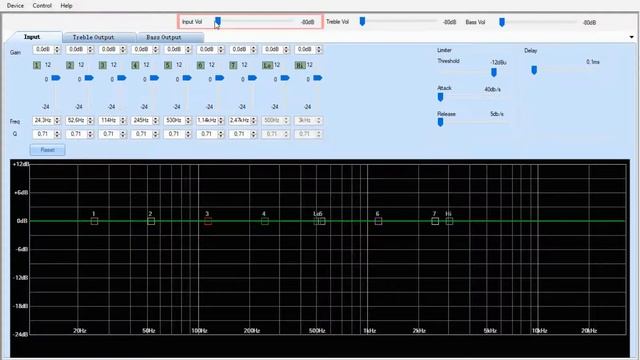Open the Help menu
The height and width of the screenshot is (360, 640).
(66, 6)
